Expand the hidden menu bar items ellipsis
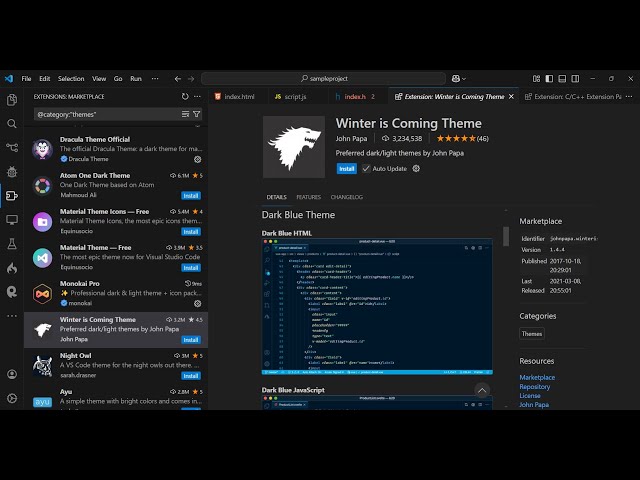This screenshot has height=480, width=640. click(x=153, y=78)
